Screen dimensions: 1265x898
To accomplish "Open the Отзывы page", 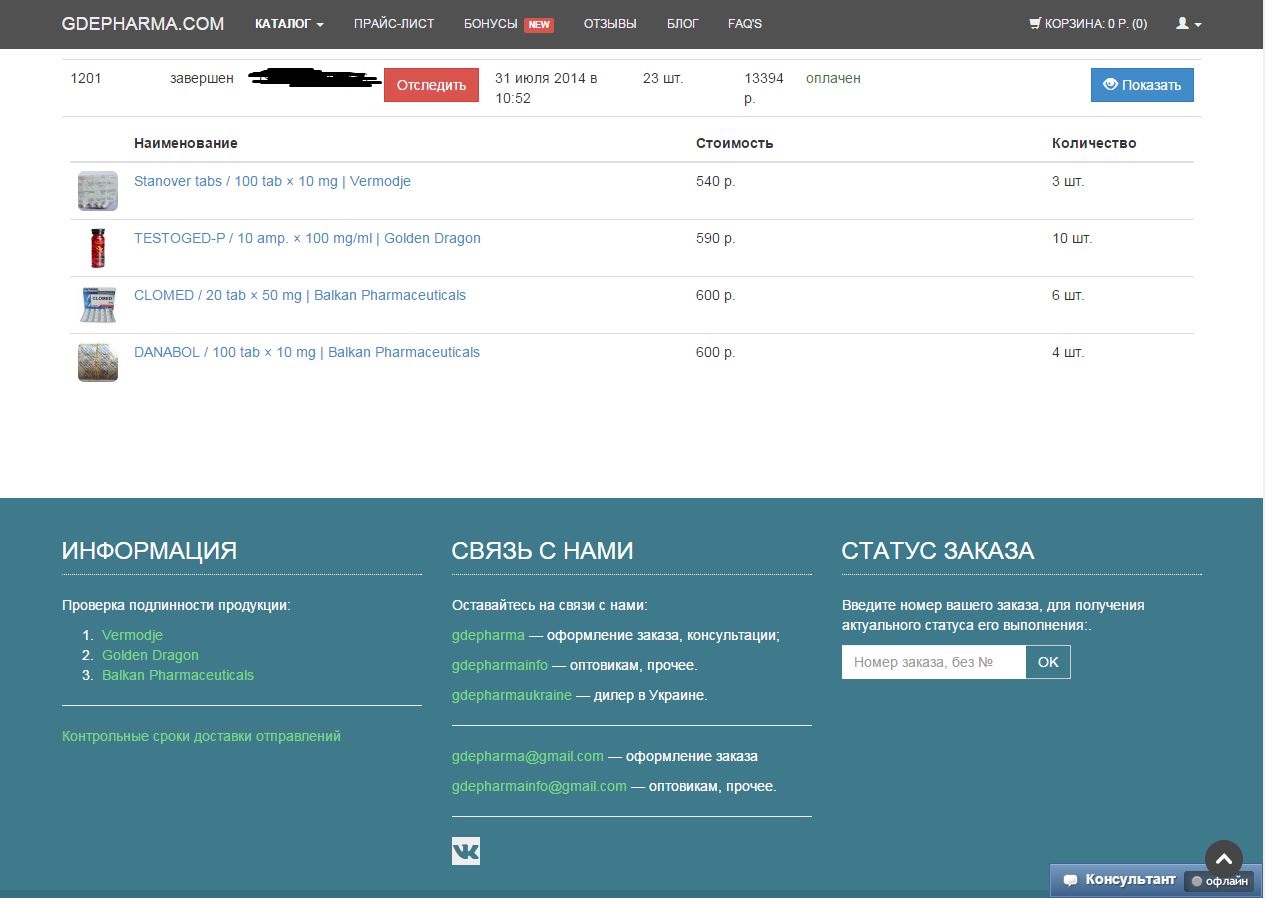I will (x=610, y=24).
